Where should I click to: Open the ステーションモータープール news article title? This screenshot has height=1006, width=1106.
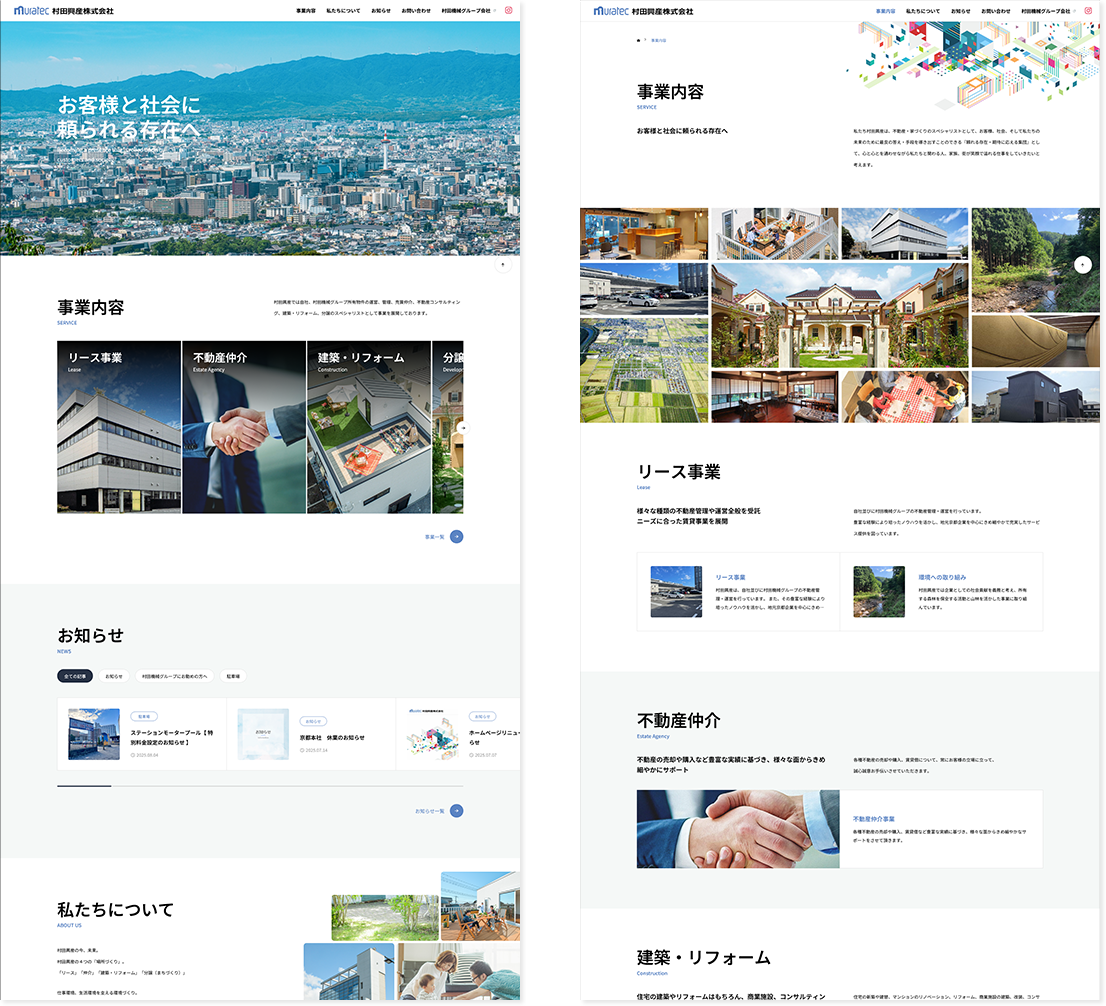171,737
